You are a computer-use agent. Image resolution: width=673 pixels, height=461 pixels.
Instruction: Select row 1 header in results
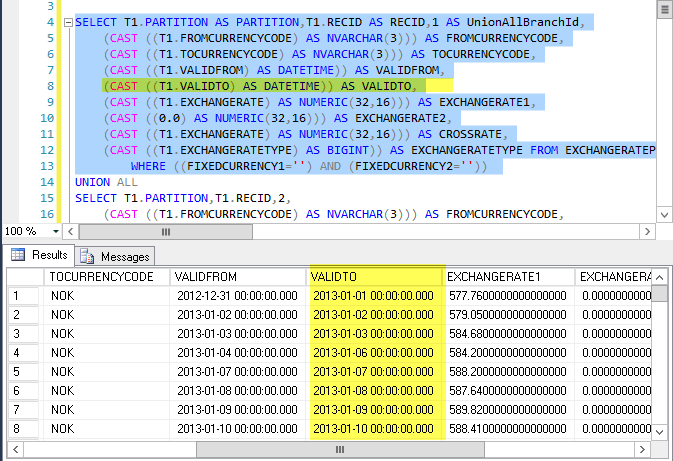pyautogui.click(x=24, y=296)
